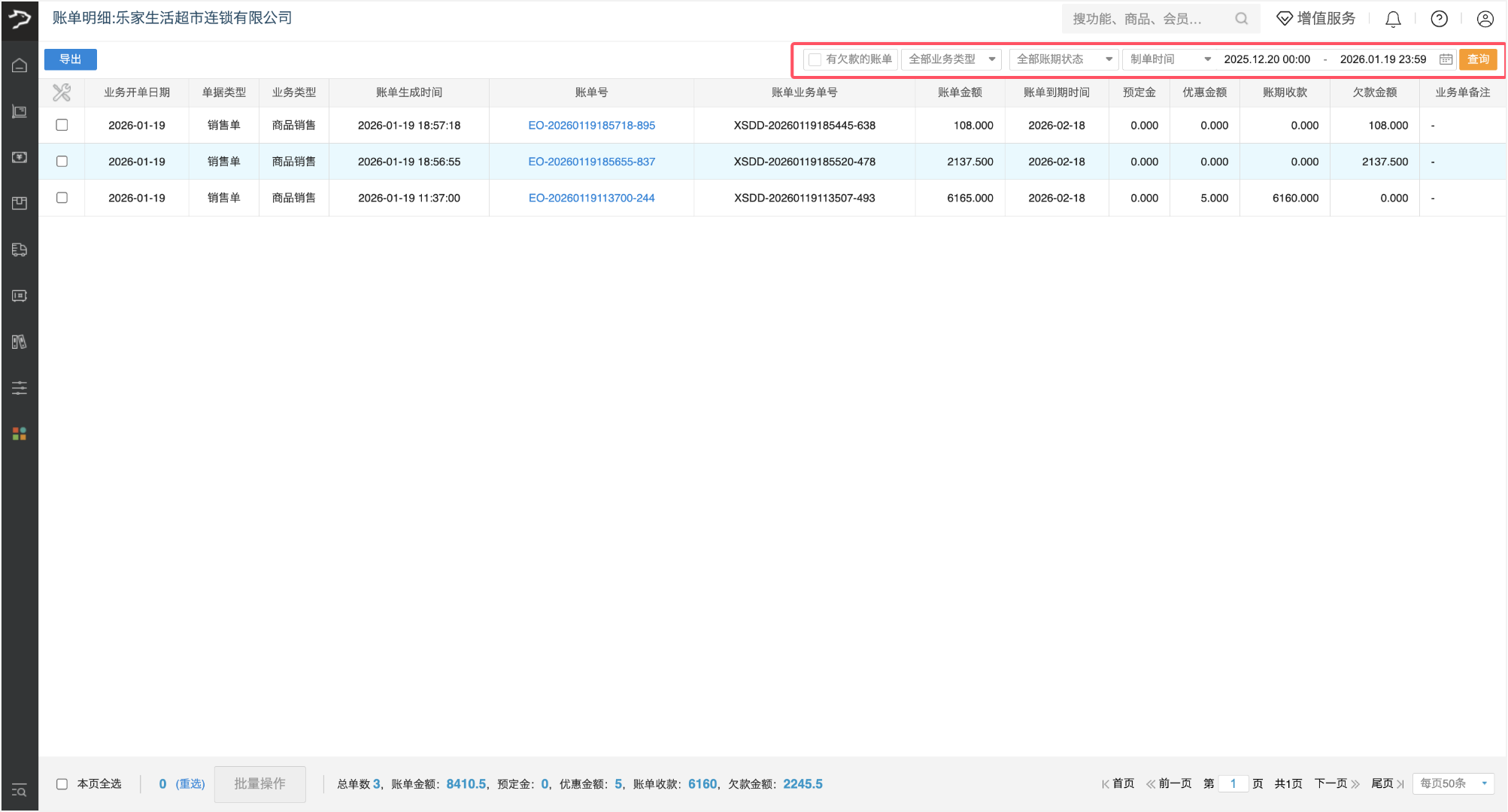Click the home icon in sidebar

tap(20, 65)
